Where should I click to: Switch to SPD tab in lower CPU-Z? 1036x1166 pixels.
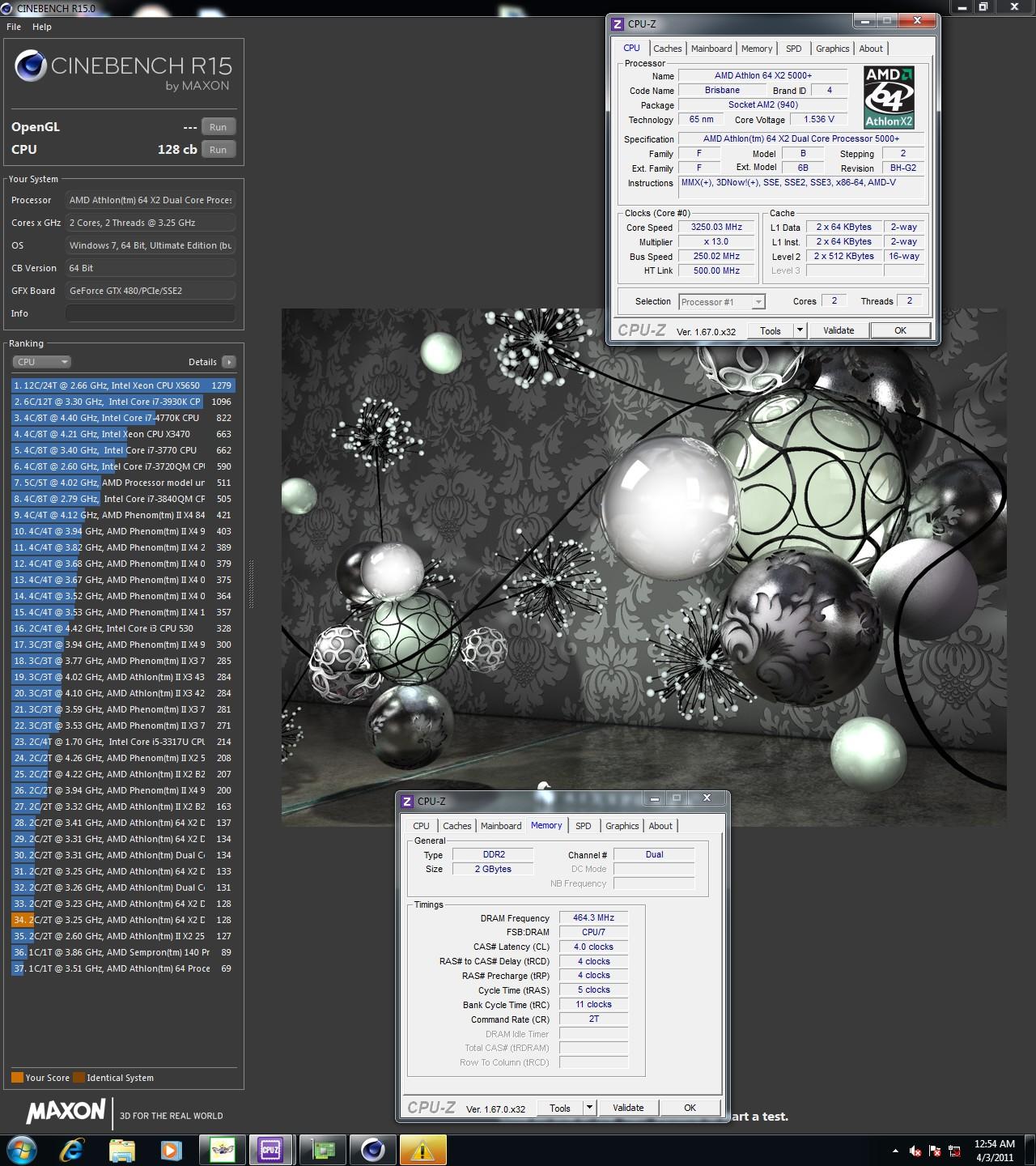point(584,826)
